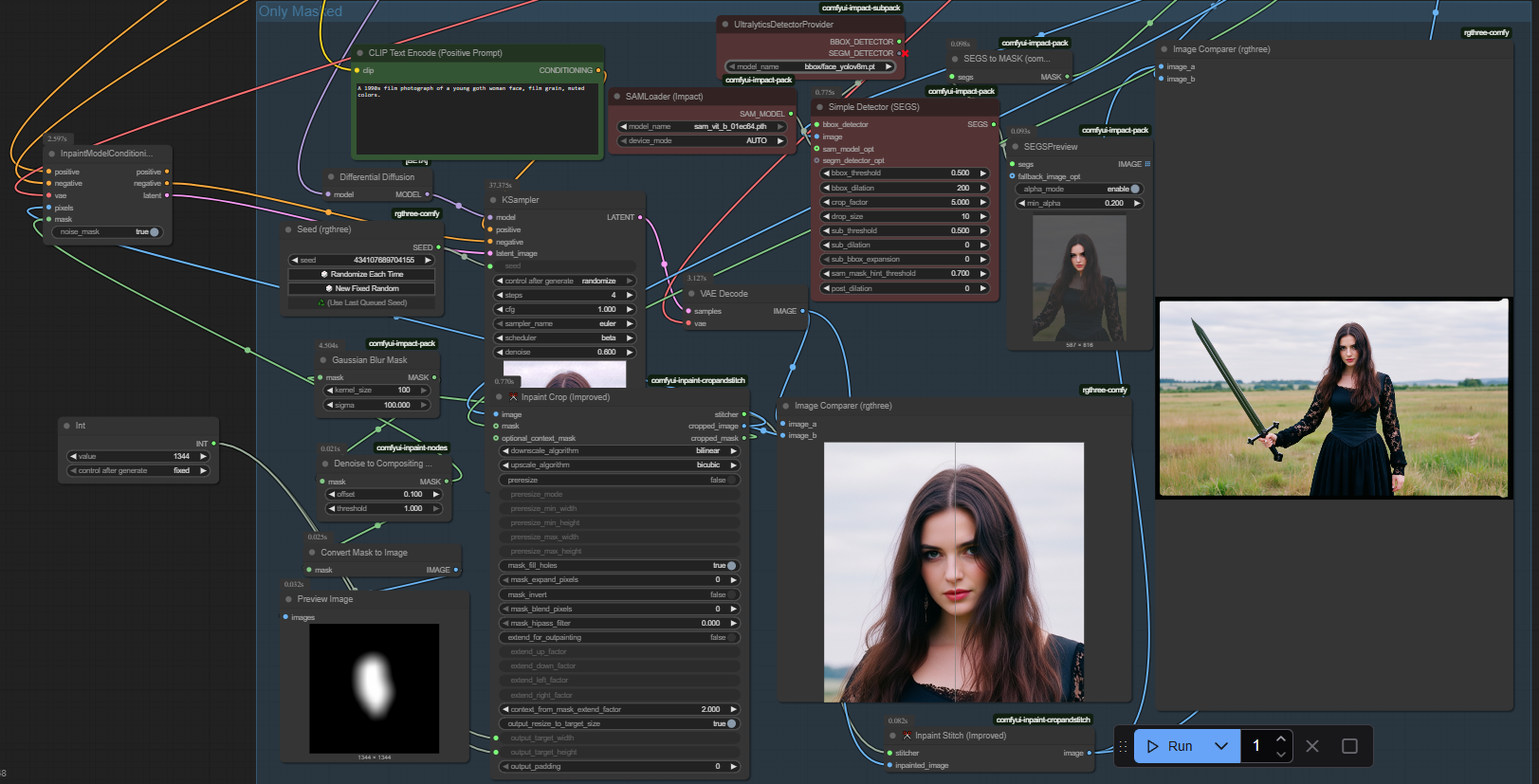Collapse the SEGSPreview node title dot
Screen dimensions: 1539x784
[x=1015, y=147]
